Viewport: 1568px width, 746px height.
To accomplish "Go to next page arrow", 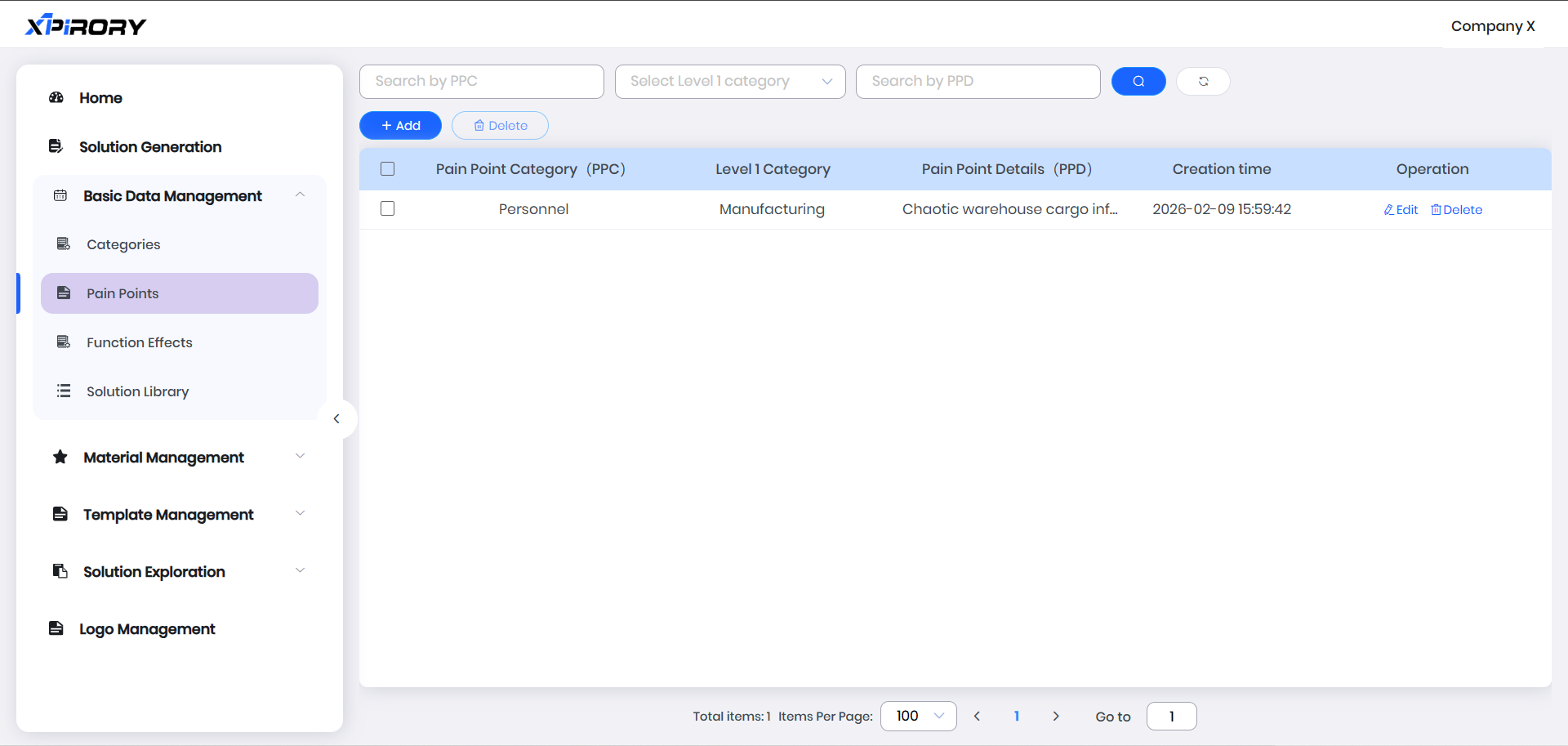I will click(x=1056, y=716).
